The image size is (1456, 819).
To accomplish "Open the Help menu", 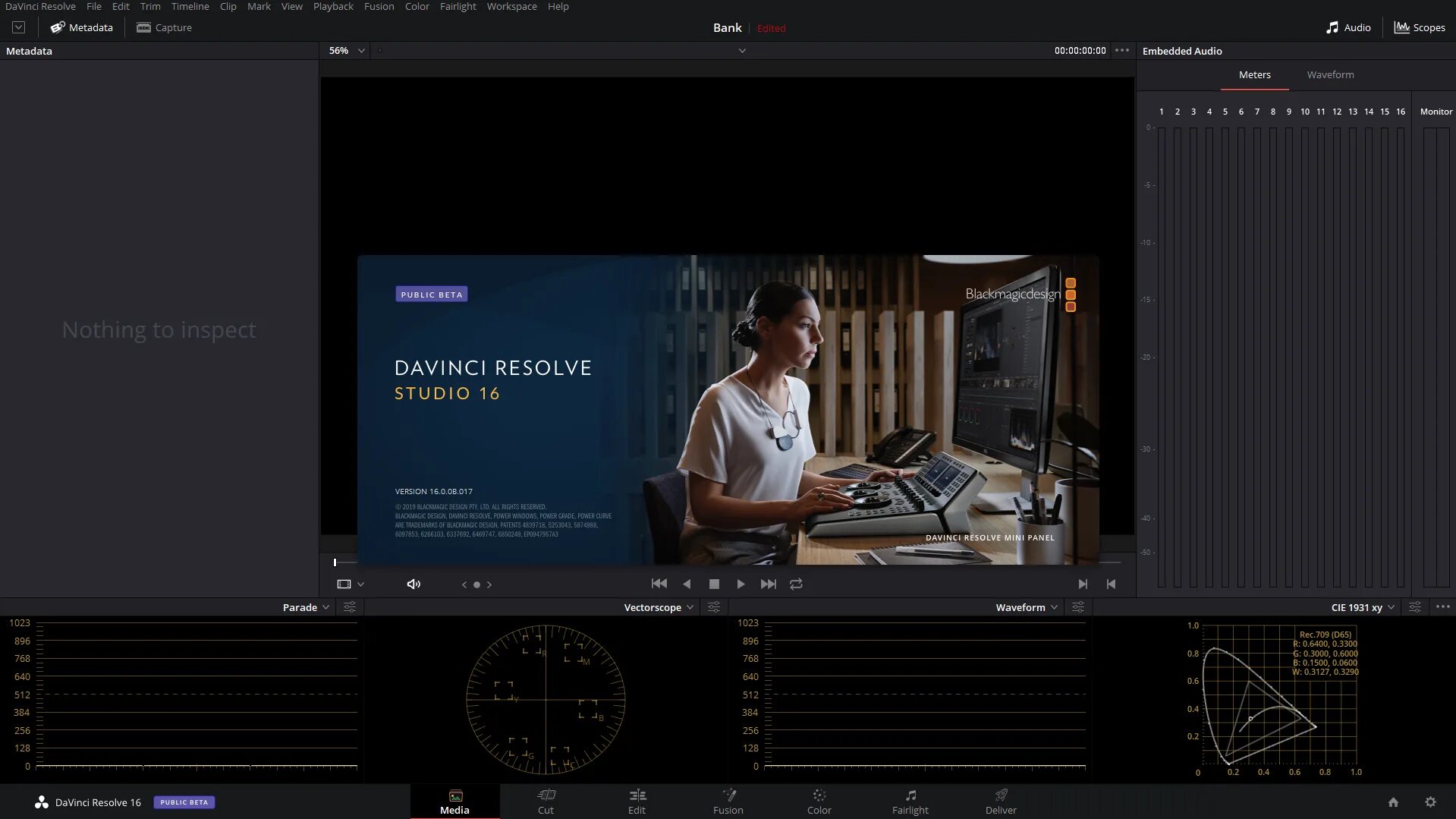I will click(558, 6).
